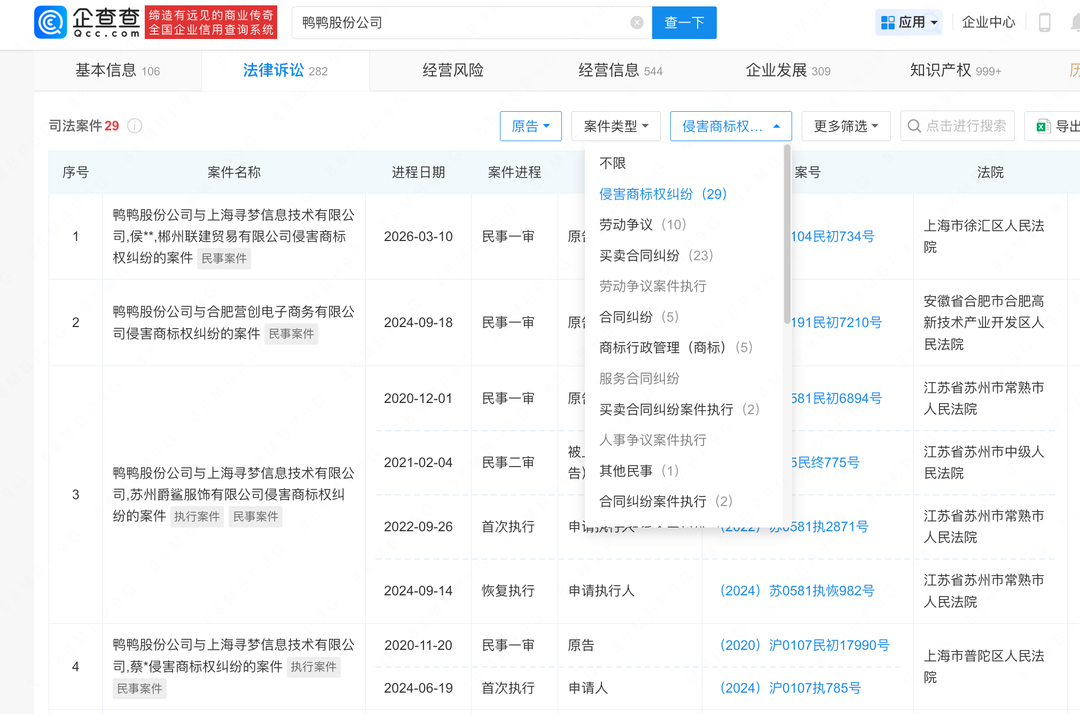Viewport: 1080px width, 714px height.
Task: Click the Qcc.com logo icon
Action: click(x=50, y=22)
